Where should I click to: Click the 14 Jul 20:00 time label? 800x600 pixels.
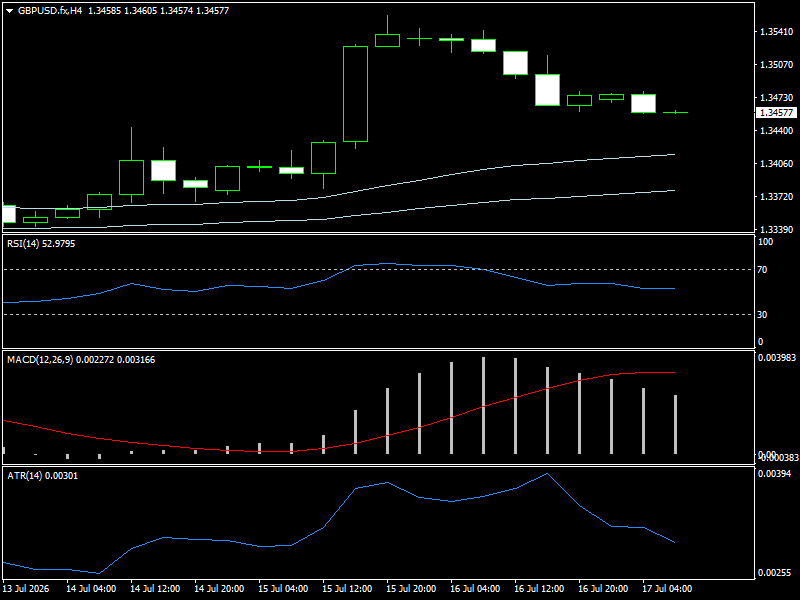[219, 588]
